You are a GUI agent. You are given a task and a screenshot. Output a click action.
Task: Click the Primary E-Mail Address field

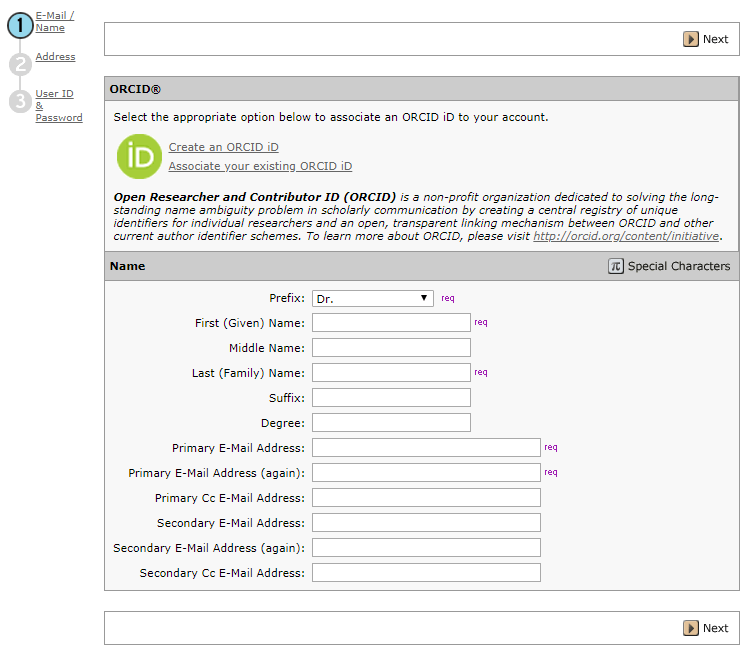click(426, 448)
